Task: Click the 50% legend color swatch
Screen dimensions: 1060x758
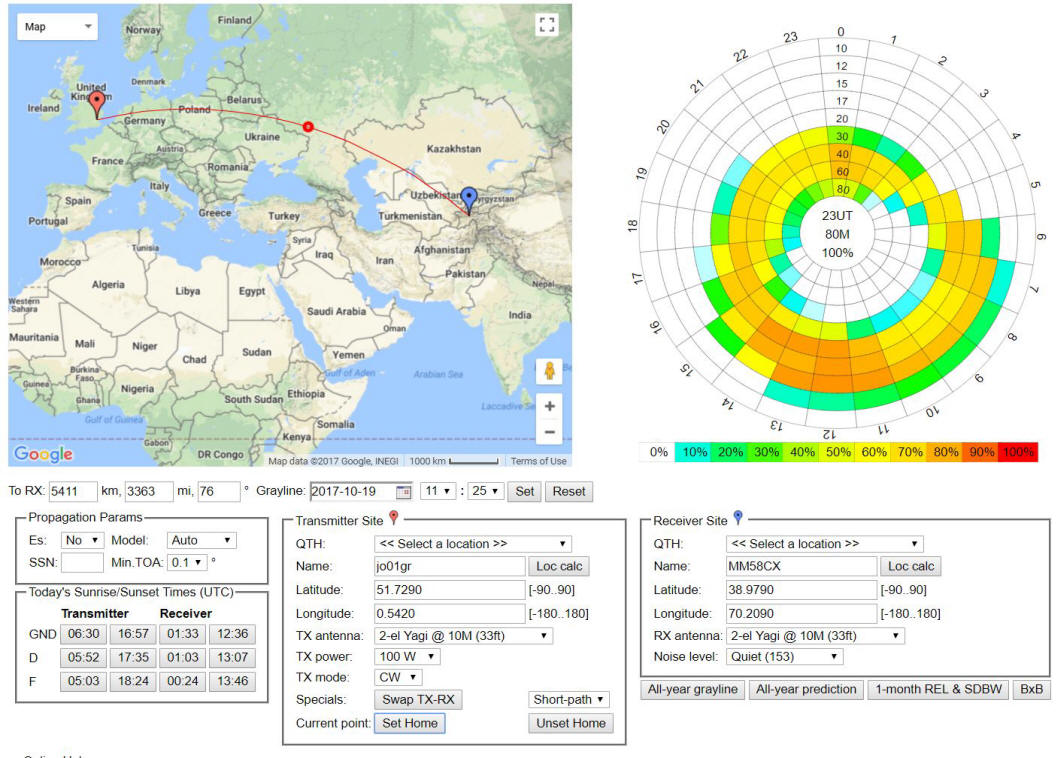Action: pos(838,452)
